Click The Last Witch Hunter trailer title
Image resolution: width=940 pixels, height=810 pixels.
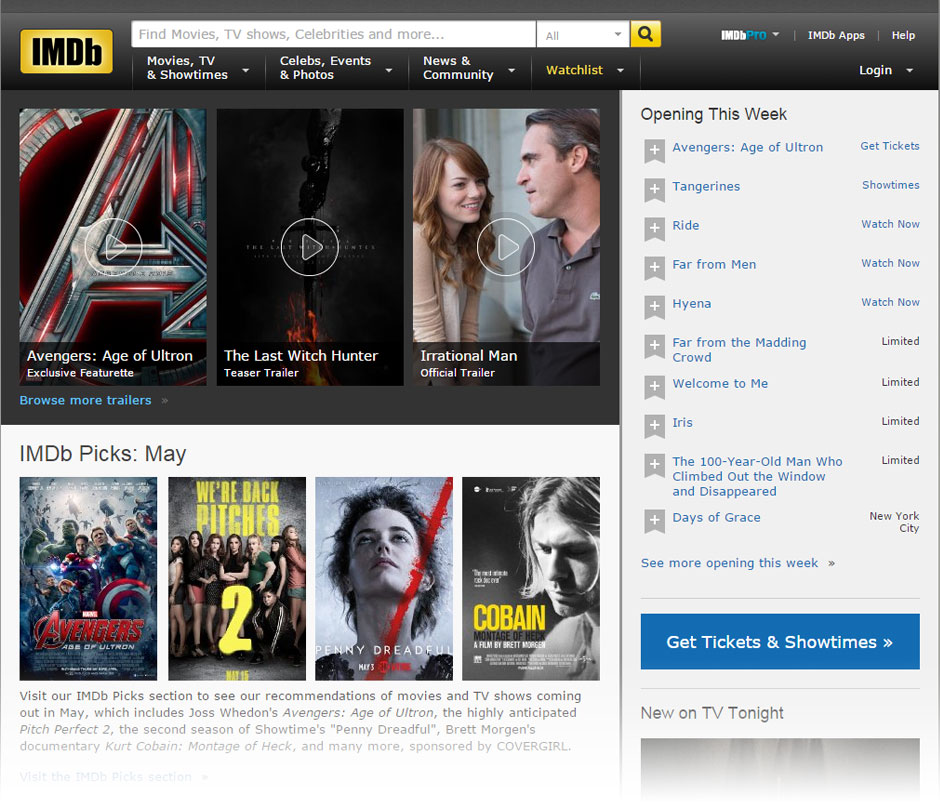coord(301,356)
